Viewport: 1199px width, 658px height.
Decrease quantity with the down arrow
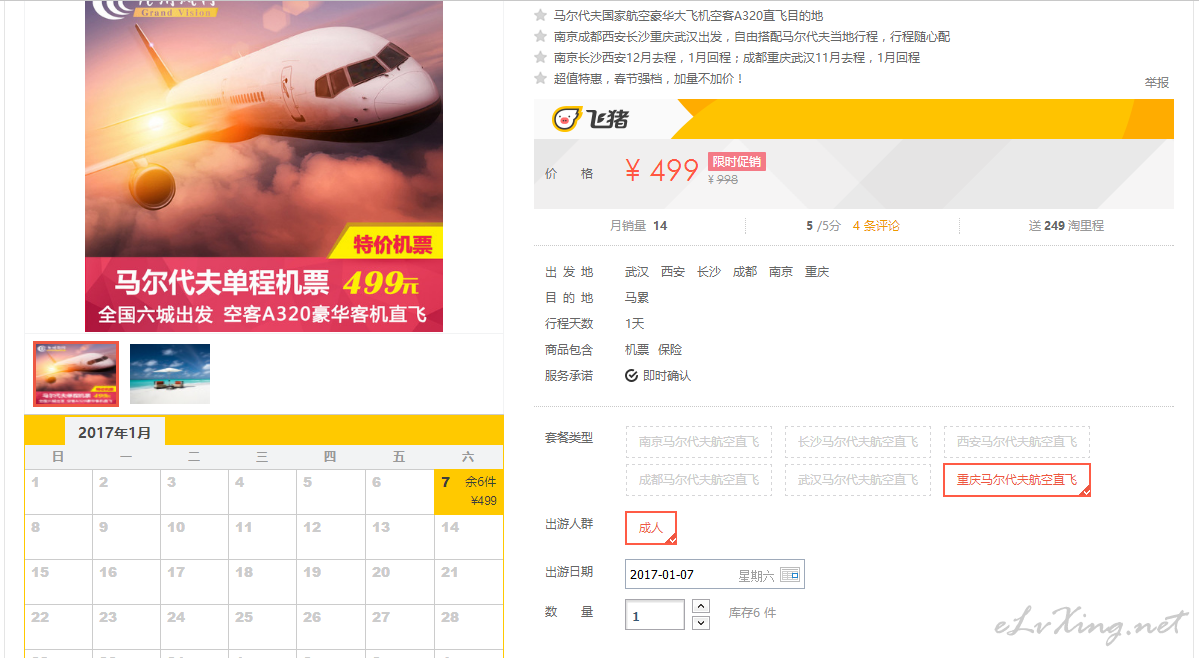700,623
